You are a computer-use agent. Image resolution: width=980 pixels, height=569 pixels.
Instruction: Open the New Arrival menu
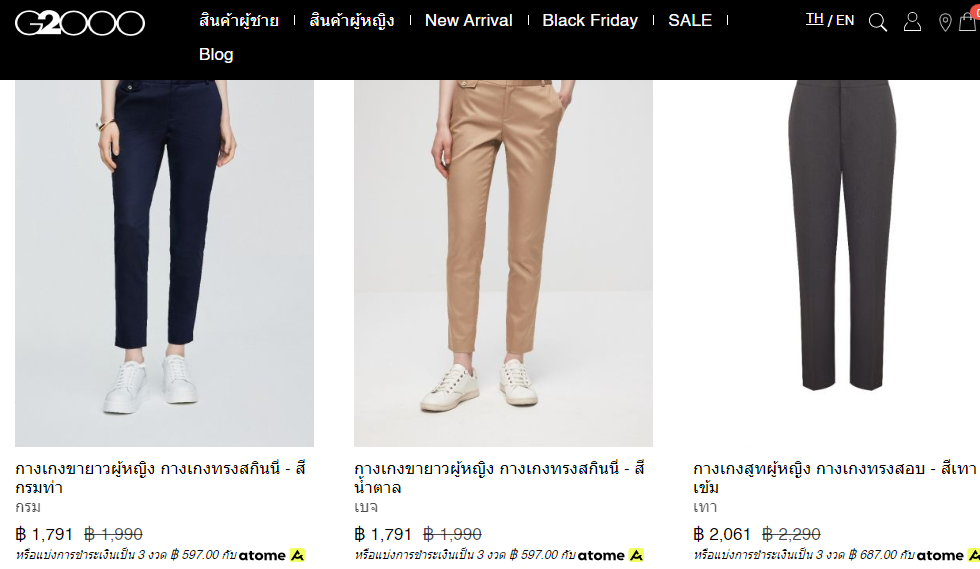[x=469, y=21]
